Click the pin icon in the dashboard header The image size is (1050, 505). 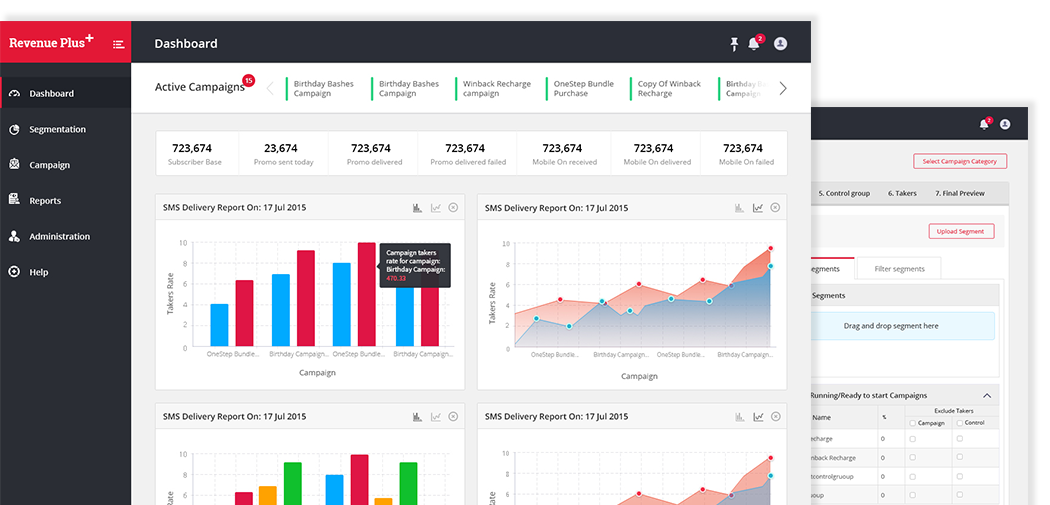click(734, 44)
